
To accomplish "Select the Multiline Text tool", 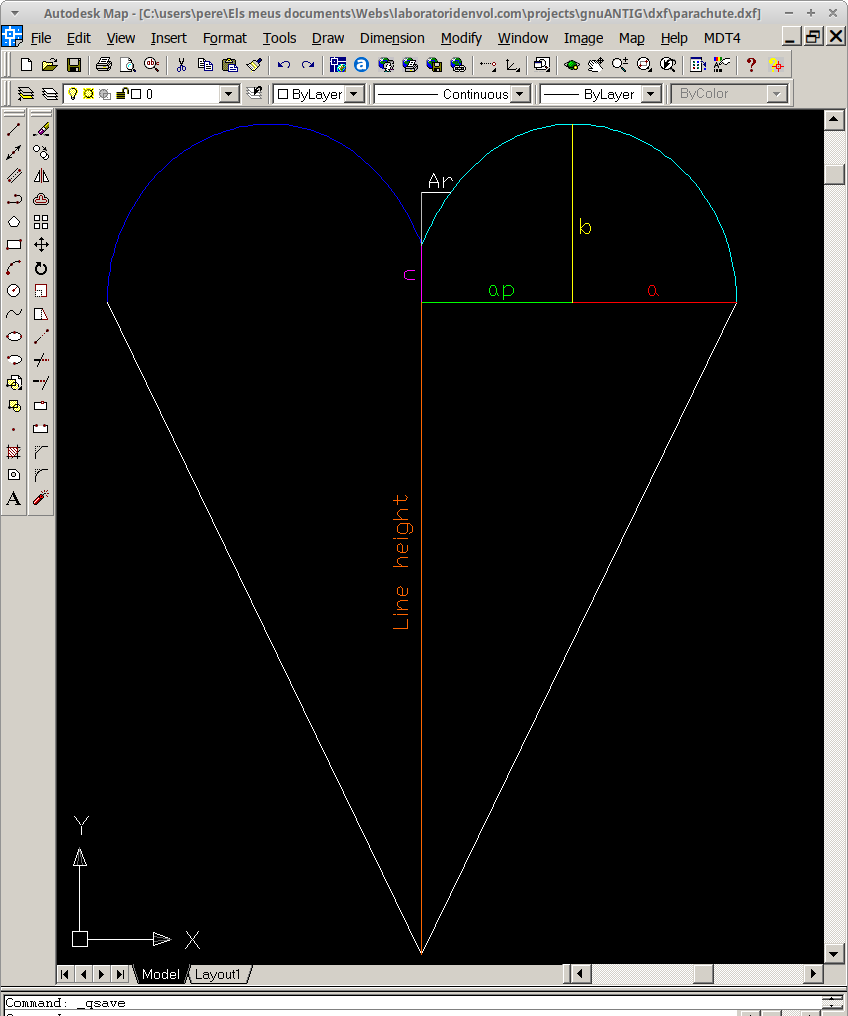I will point(14,498).
